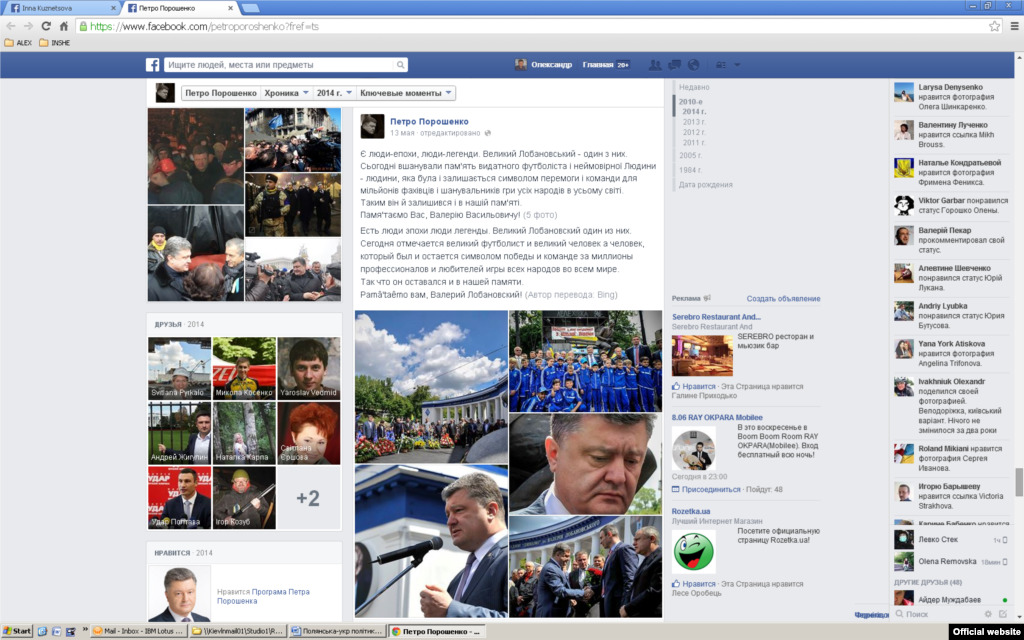Switch to the Inna Kuznetsova browser tab
This screenshot has height=640, width=1024.
[x=58, y=7]
